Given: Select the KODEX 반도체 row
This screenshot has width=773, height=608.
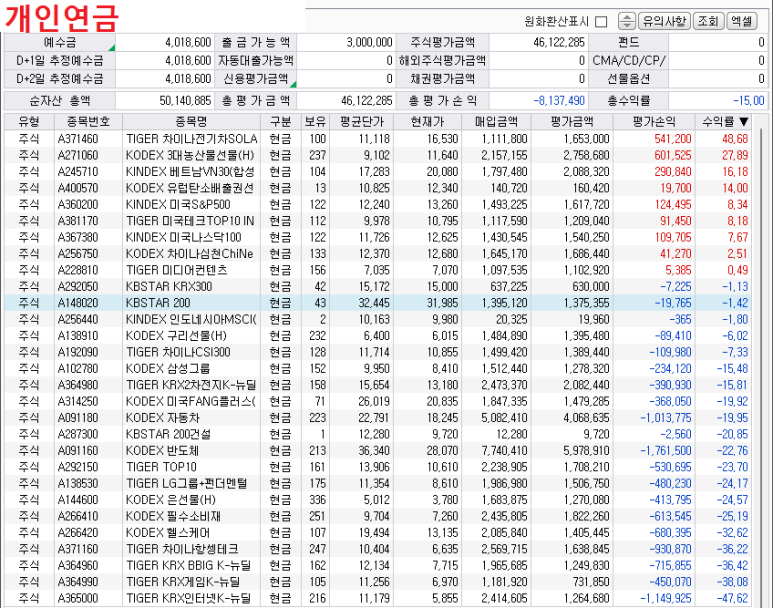Looking at the screenshot, I should pos(378,451).
